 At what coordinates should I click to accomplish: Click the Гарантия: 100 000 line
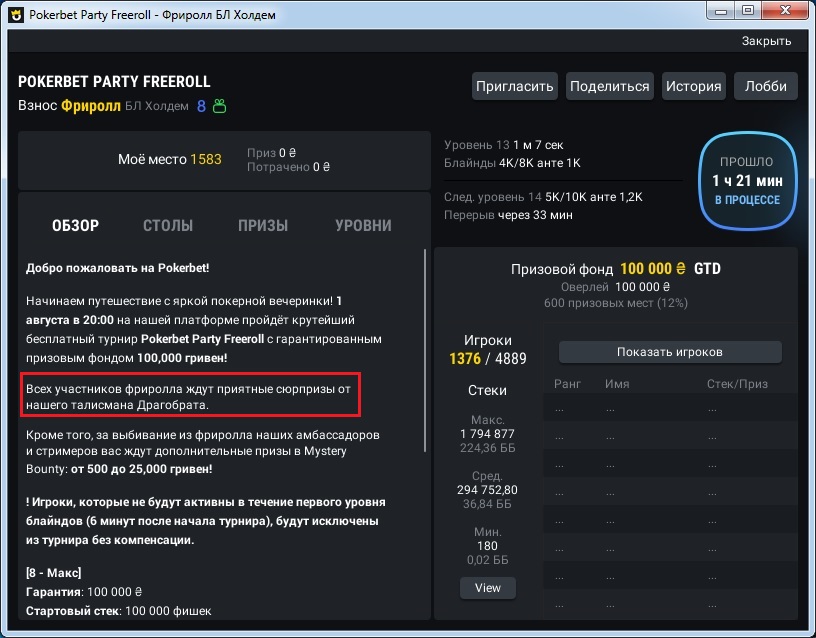tap(84, 592)
